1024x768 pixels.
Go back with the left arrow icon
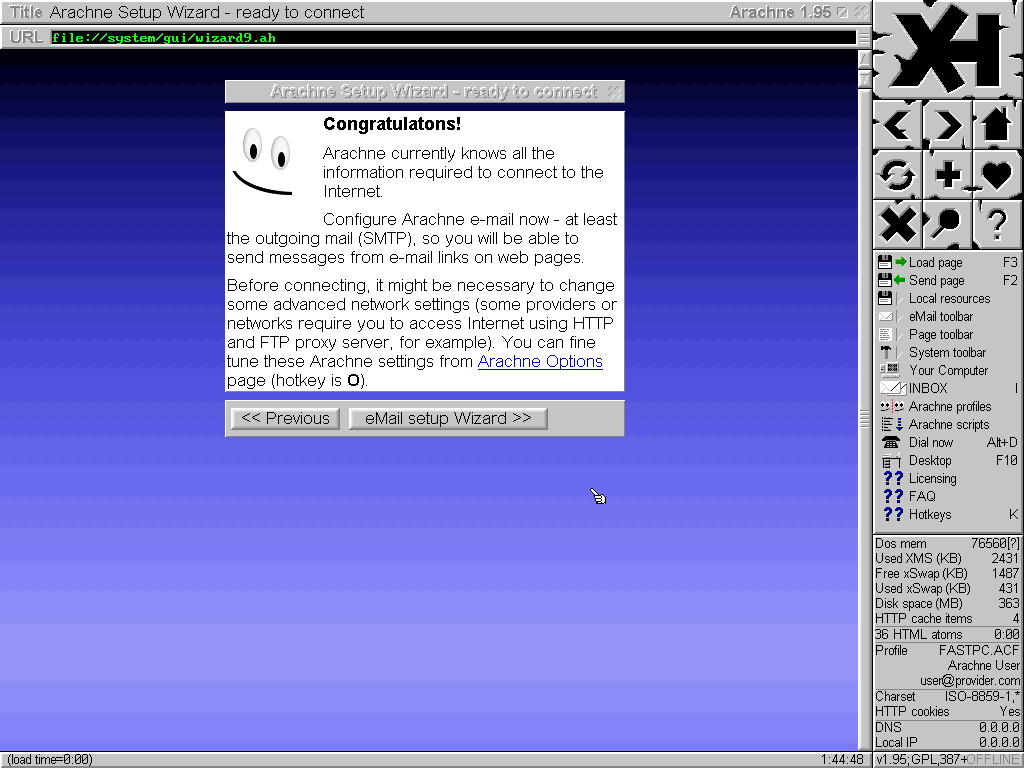pyautogui.click(x=898, y=124)
